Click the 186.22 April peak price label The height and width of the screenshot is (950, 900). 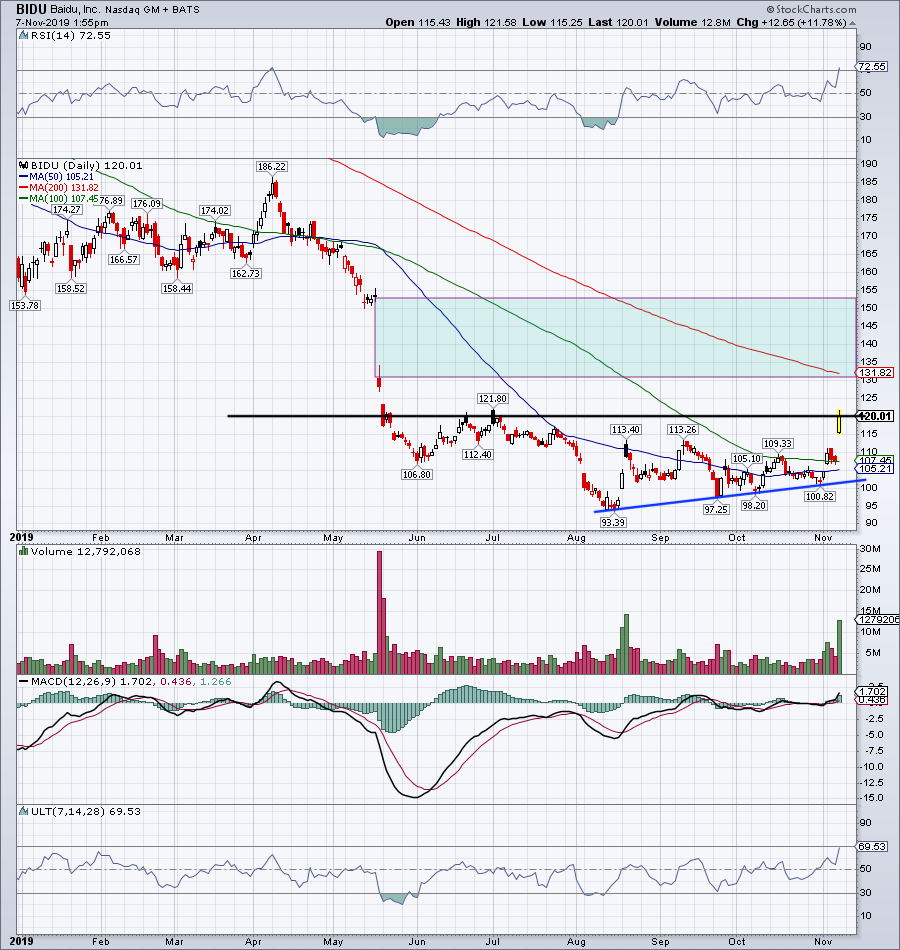click(271, 166)
